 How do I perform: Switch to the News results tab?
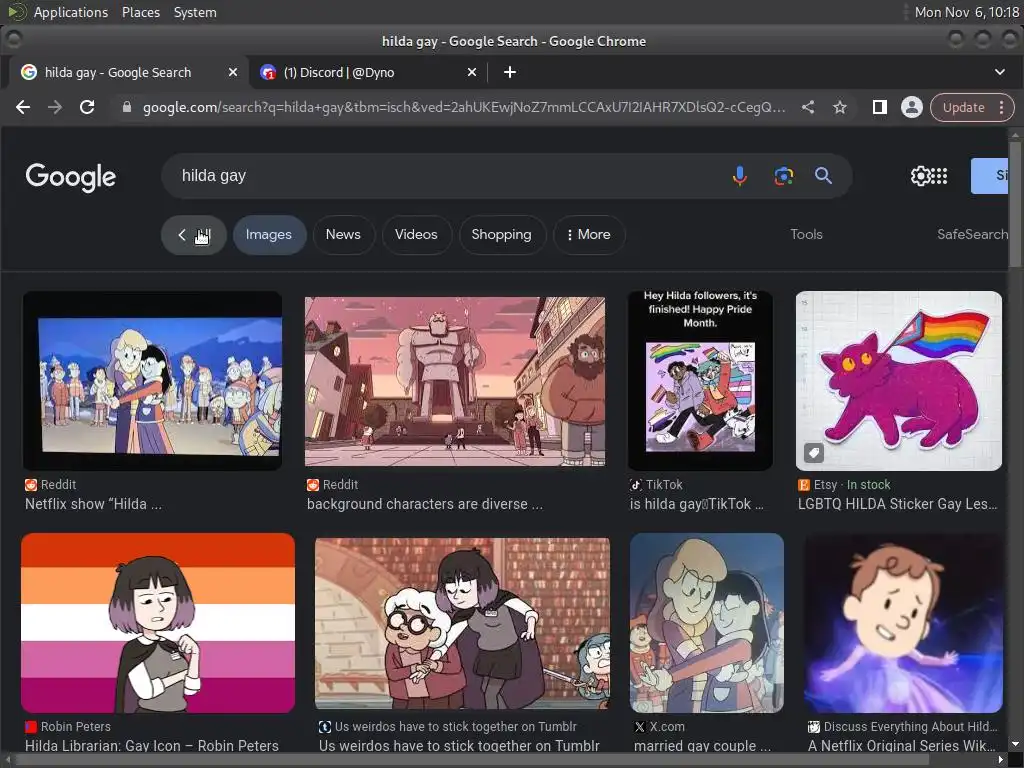[x=343, y=234]
